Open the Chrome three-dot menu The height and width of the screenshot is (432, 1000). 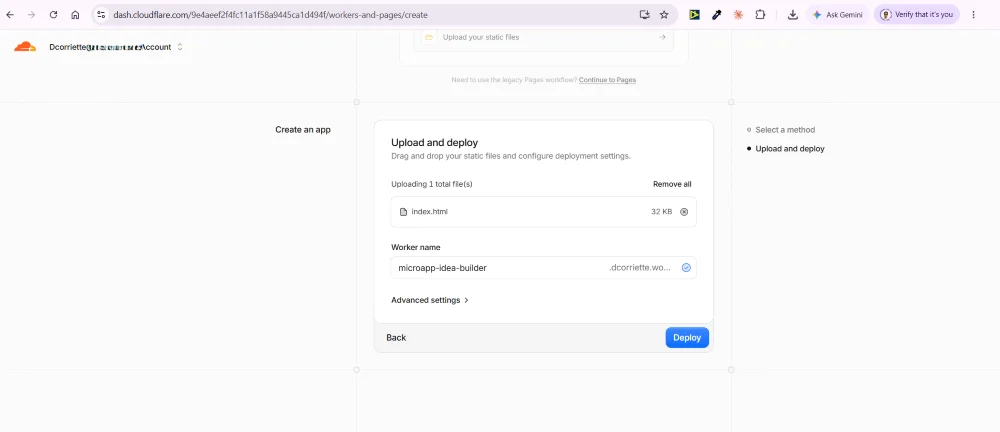point(973,15)
